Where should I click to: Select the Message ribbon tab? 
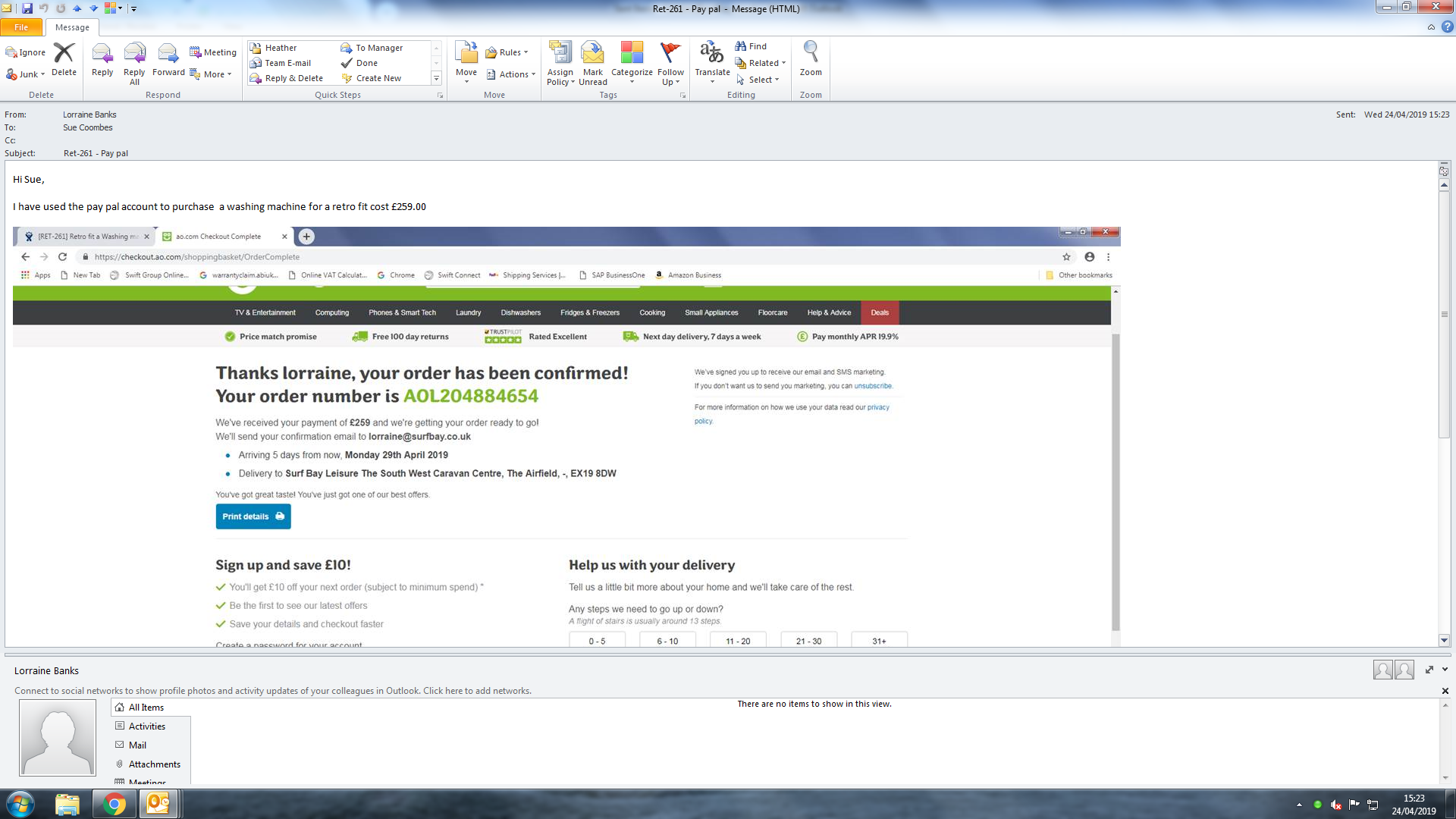[72, 27]
